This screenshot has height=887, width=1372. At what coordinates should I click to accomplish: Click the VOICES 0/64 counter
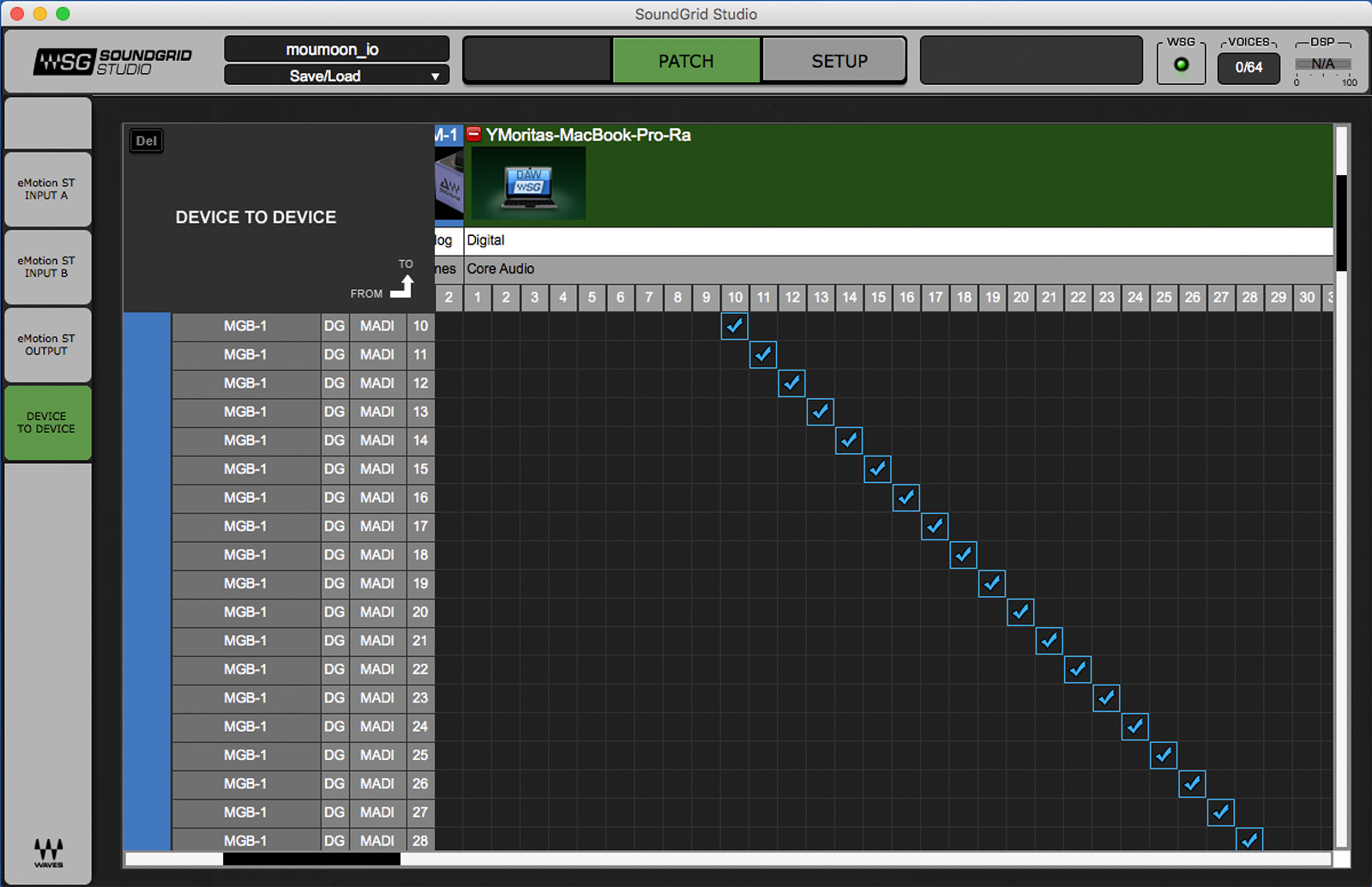click(1249, 67)
